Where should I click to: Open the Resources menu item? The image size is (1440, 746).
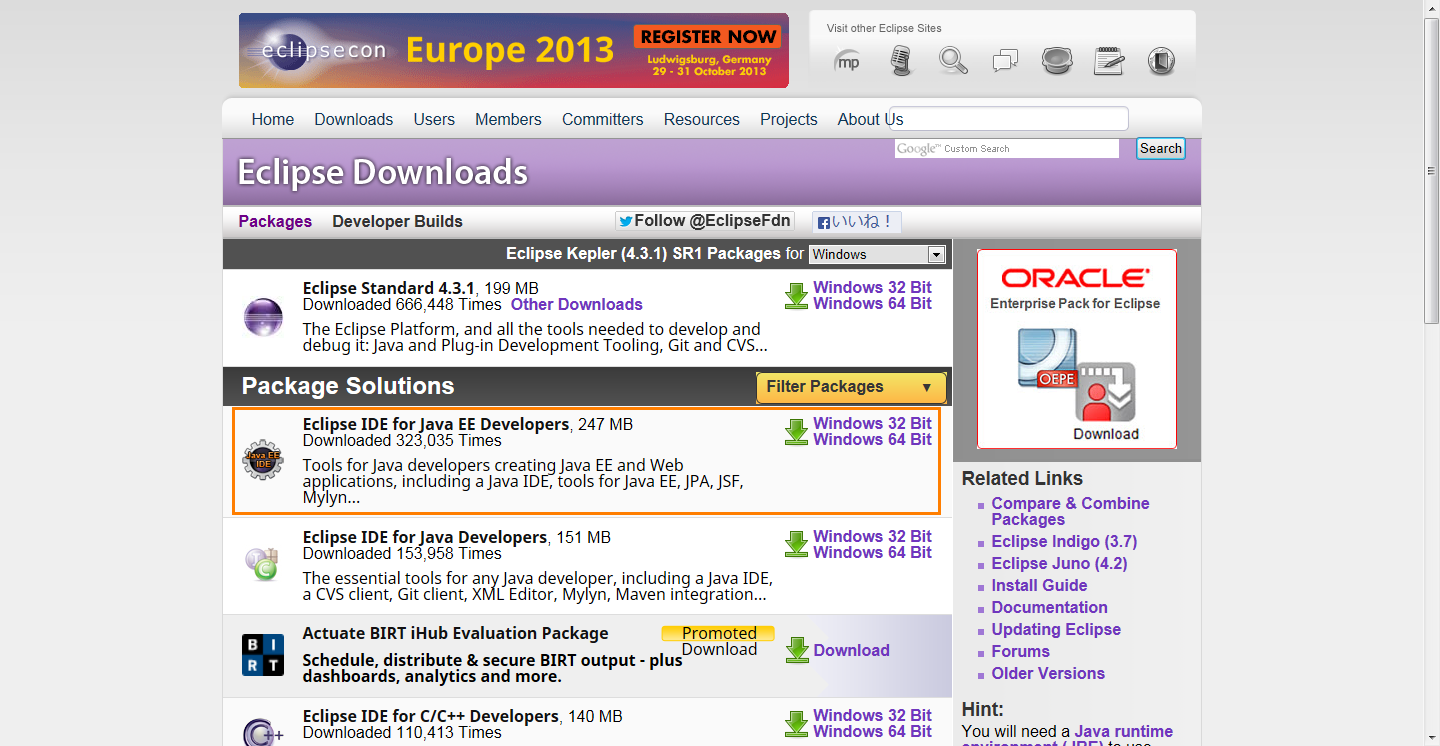(x=702, y=119)
